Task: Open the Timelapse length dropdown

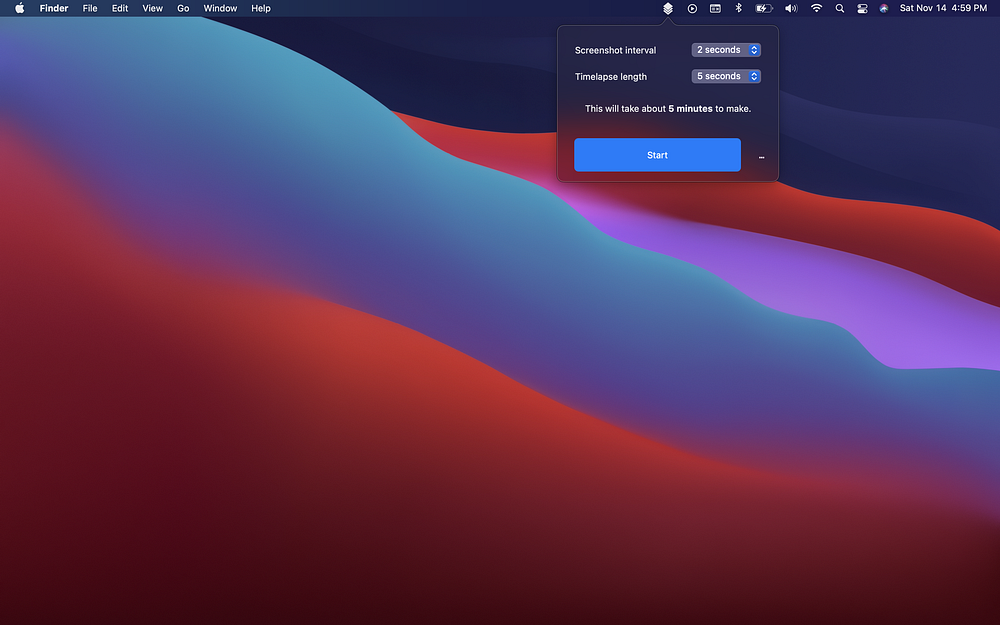Action: 726,76
